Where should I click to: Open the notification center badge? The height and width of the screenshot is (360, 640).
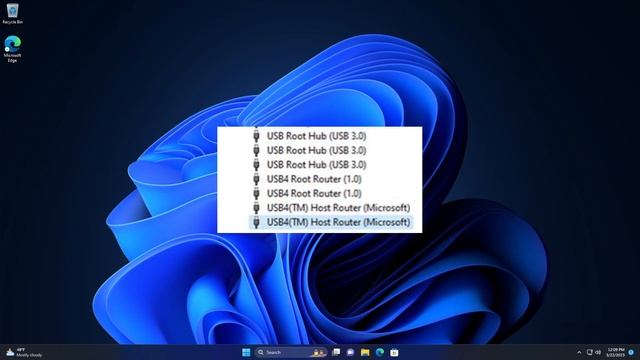coord(631,352)
